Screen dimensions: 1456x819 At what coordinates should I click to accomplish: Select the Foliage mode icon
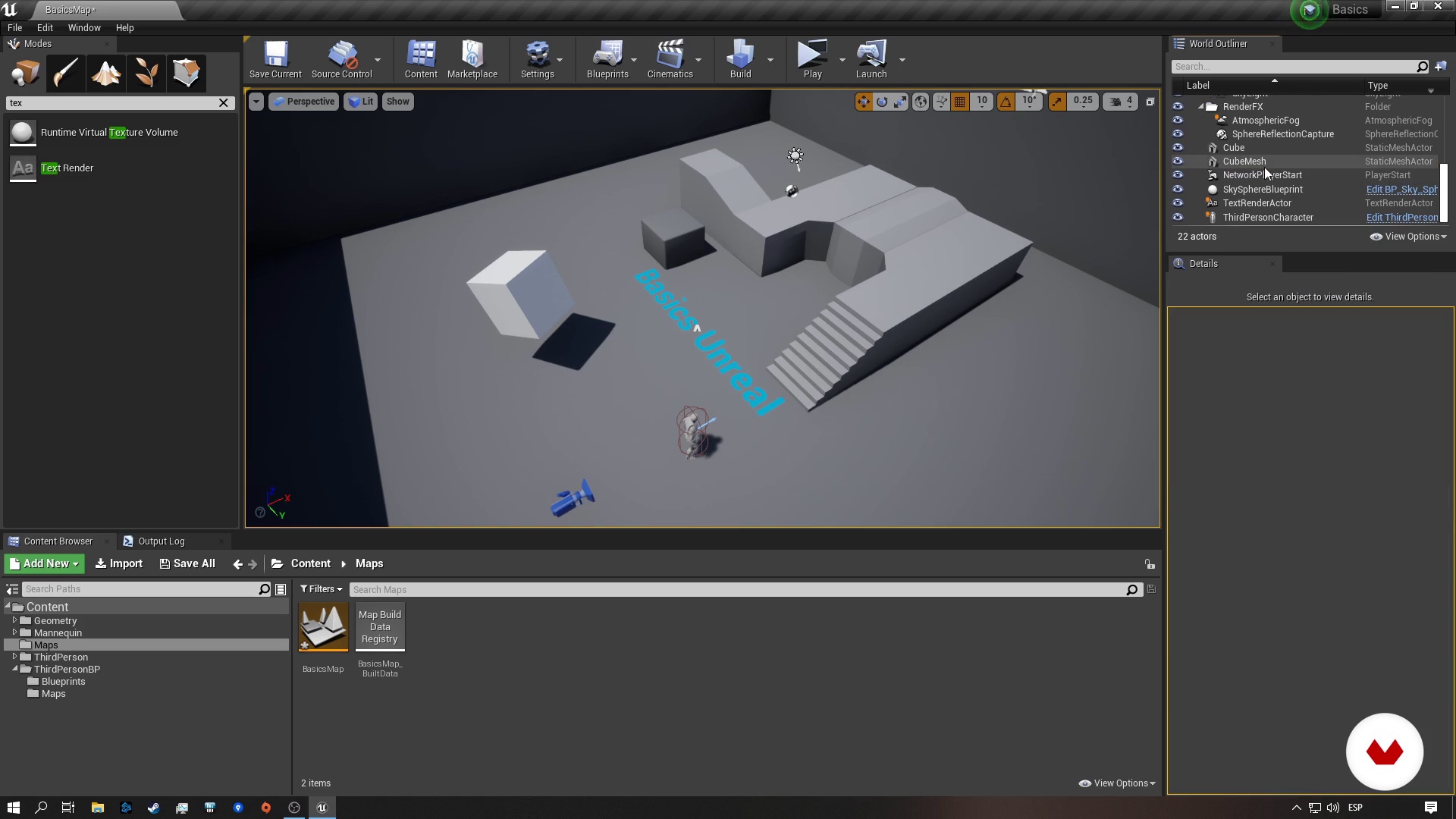[146, 73]
